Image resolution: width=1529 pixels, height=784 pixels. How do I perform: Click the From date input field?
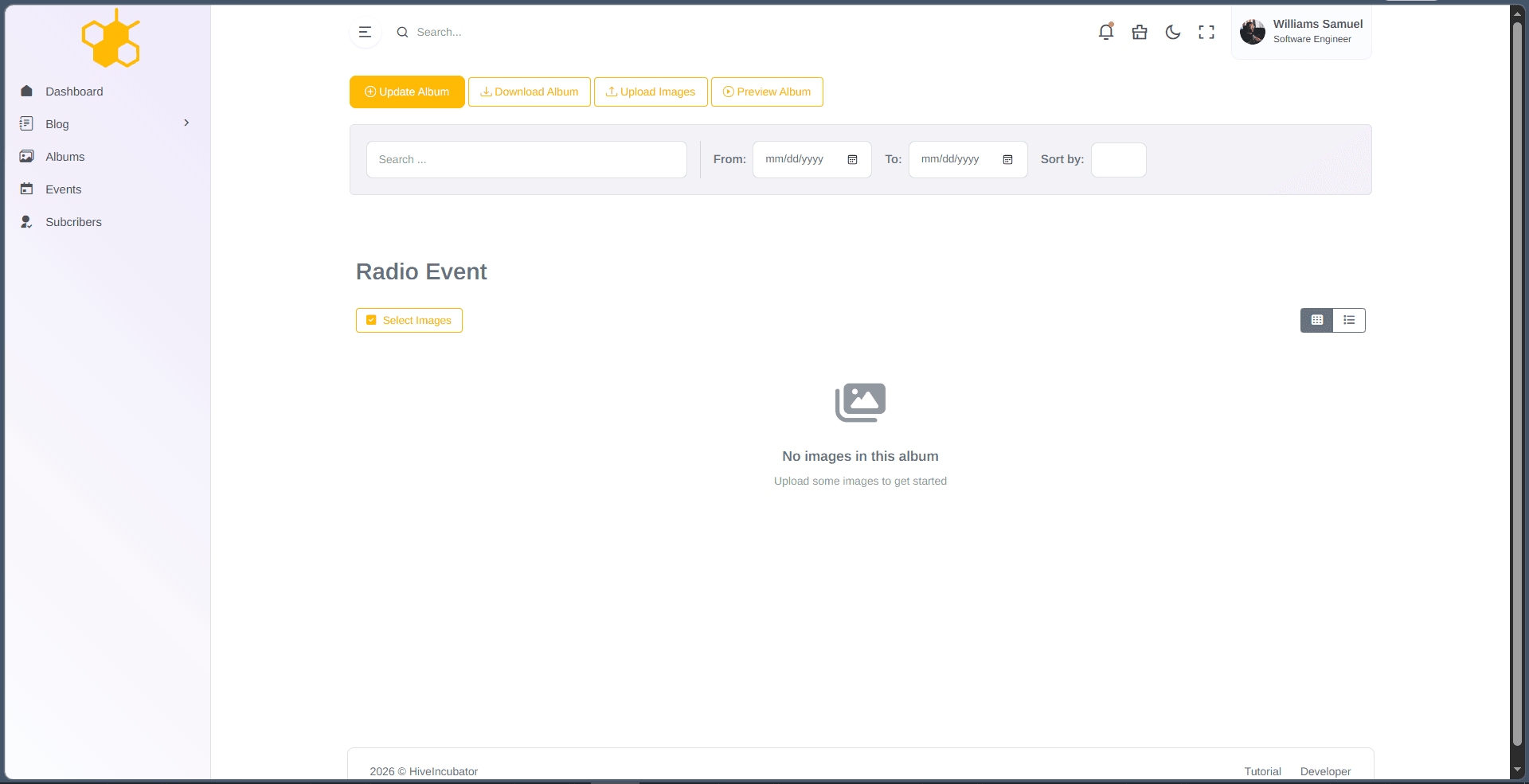pos(812,159)
